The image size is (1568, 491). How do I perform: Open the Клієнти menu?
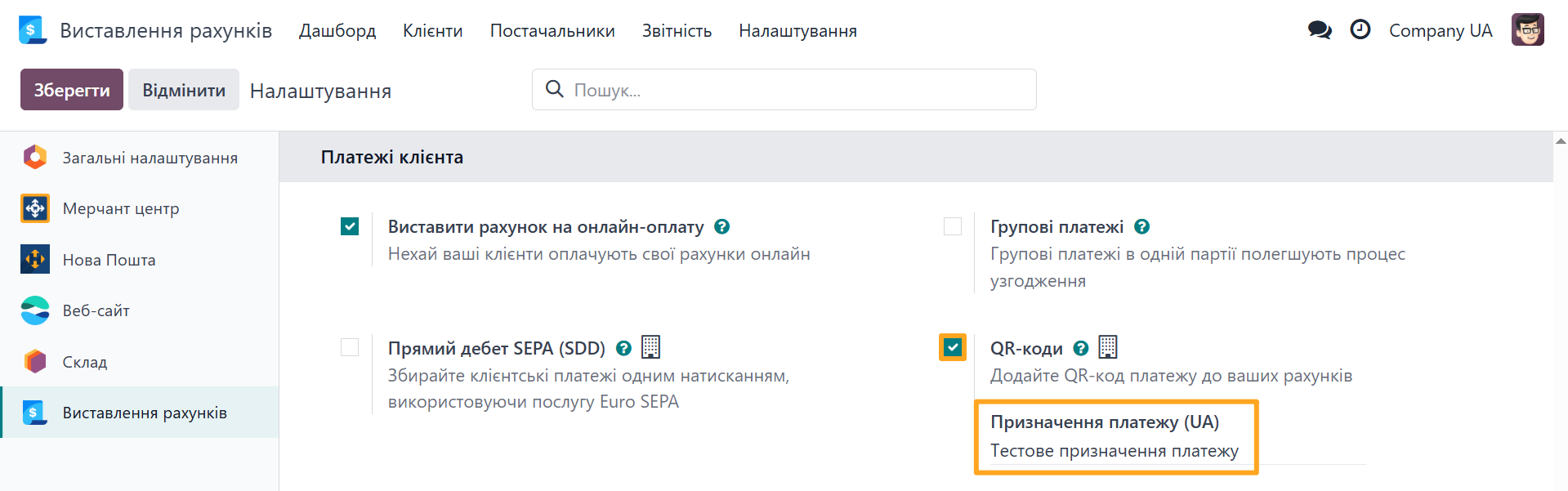pos(433,30)
